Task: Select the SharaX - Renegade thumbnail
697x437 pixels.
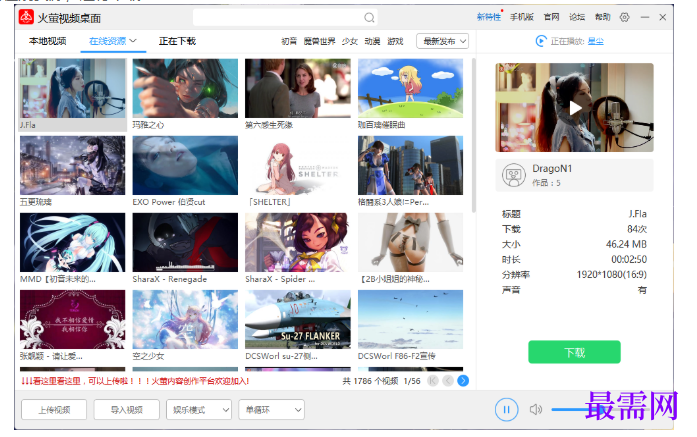Action: tap(185, 242)
